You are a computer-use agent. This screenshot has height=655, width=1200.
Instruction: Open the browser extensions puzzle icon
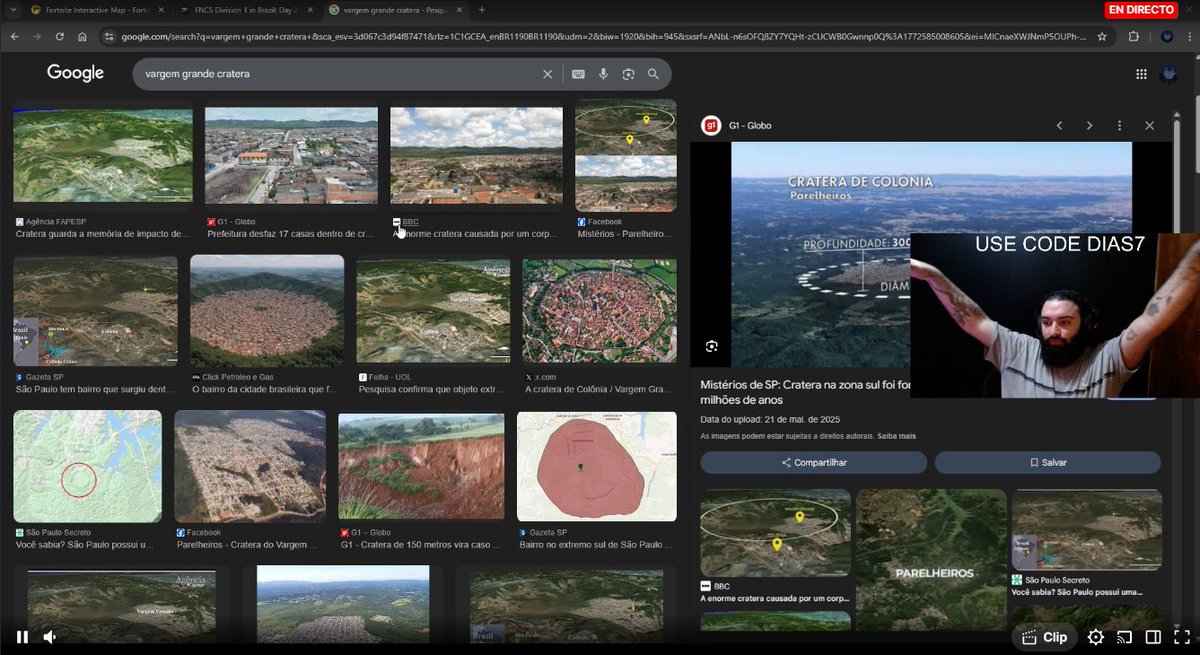[1133, 36]
